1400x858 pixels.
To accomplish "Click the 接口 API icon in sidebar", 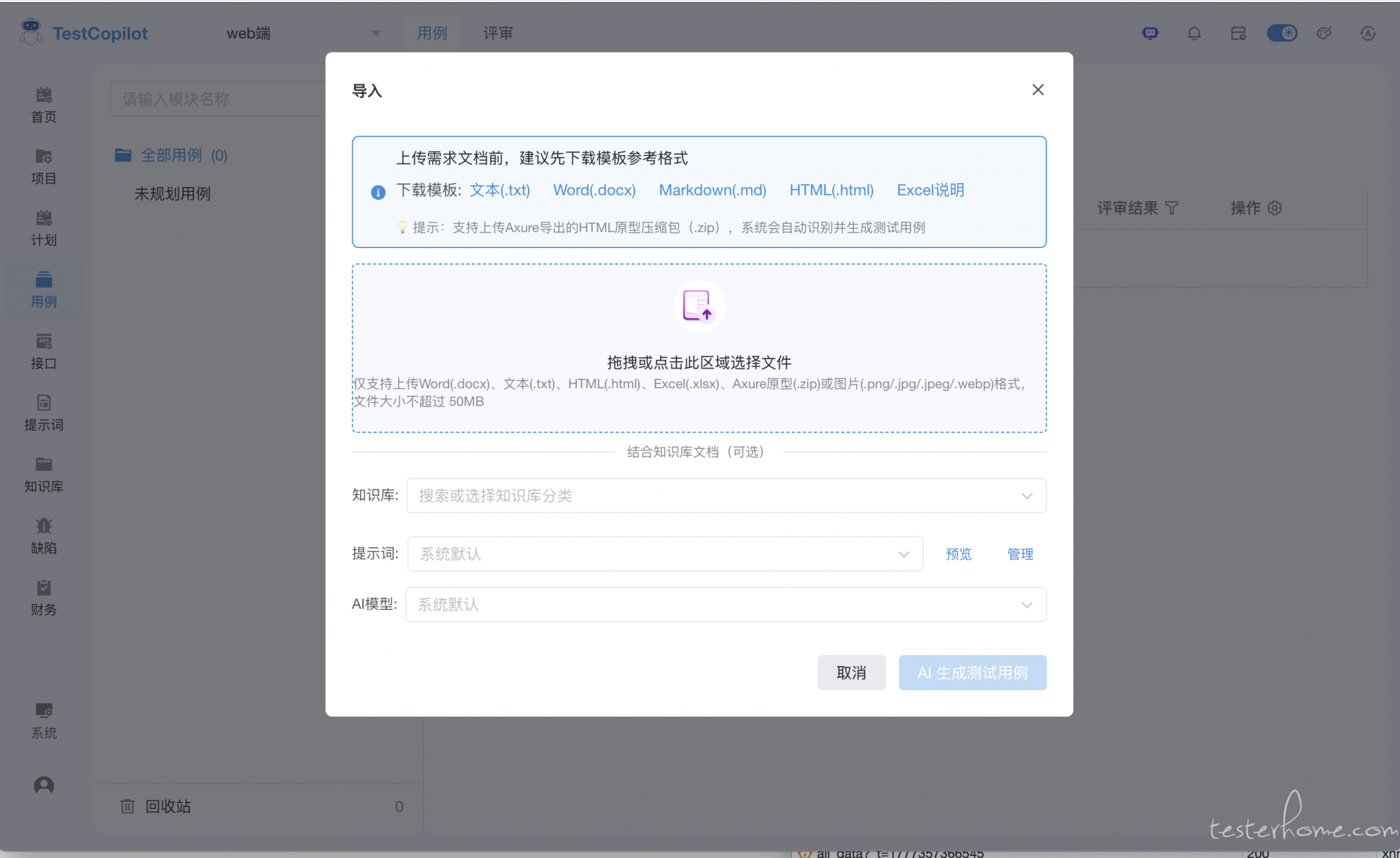I will click(x=44, y=341).
